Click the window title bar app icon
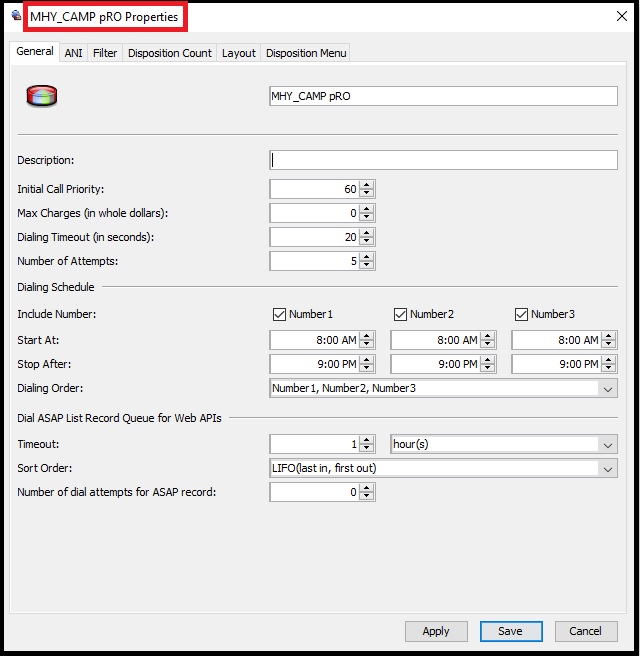This screenshot has width=640, height=656. pos(16,16)
